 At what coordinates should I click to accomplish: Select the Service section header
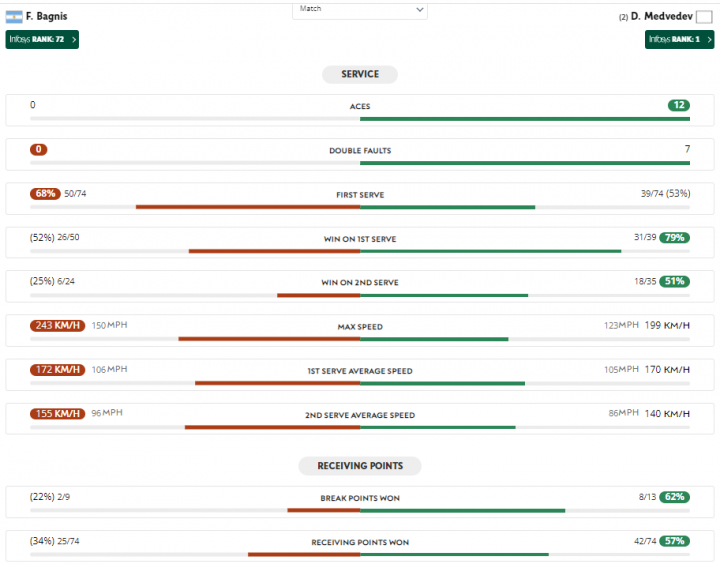[360, 74]
